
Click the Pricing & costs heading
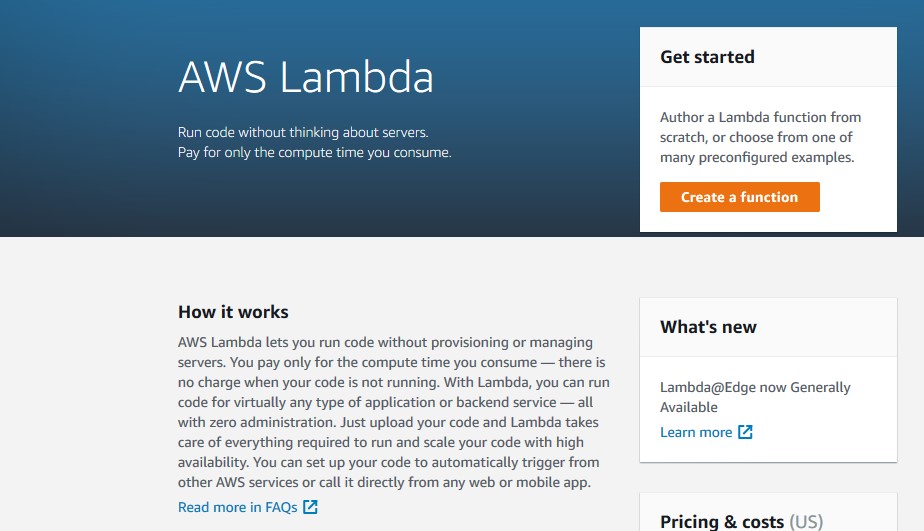coord(722,522)
